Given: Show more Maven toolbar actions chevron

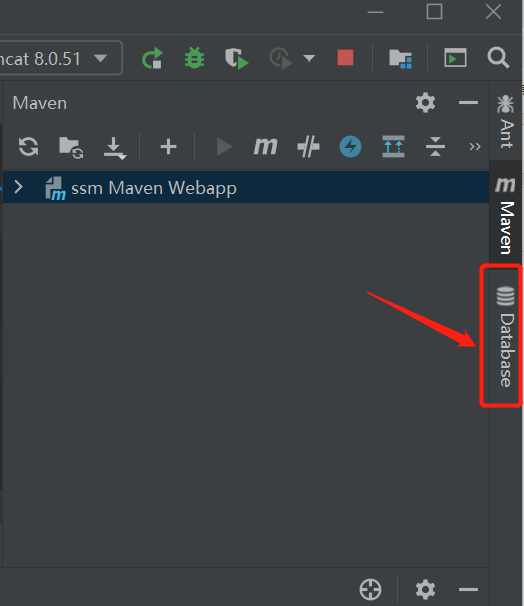Looking at the screenshot, I should (x=475, y=146).
